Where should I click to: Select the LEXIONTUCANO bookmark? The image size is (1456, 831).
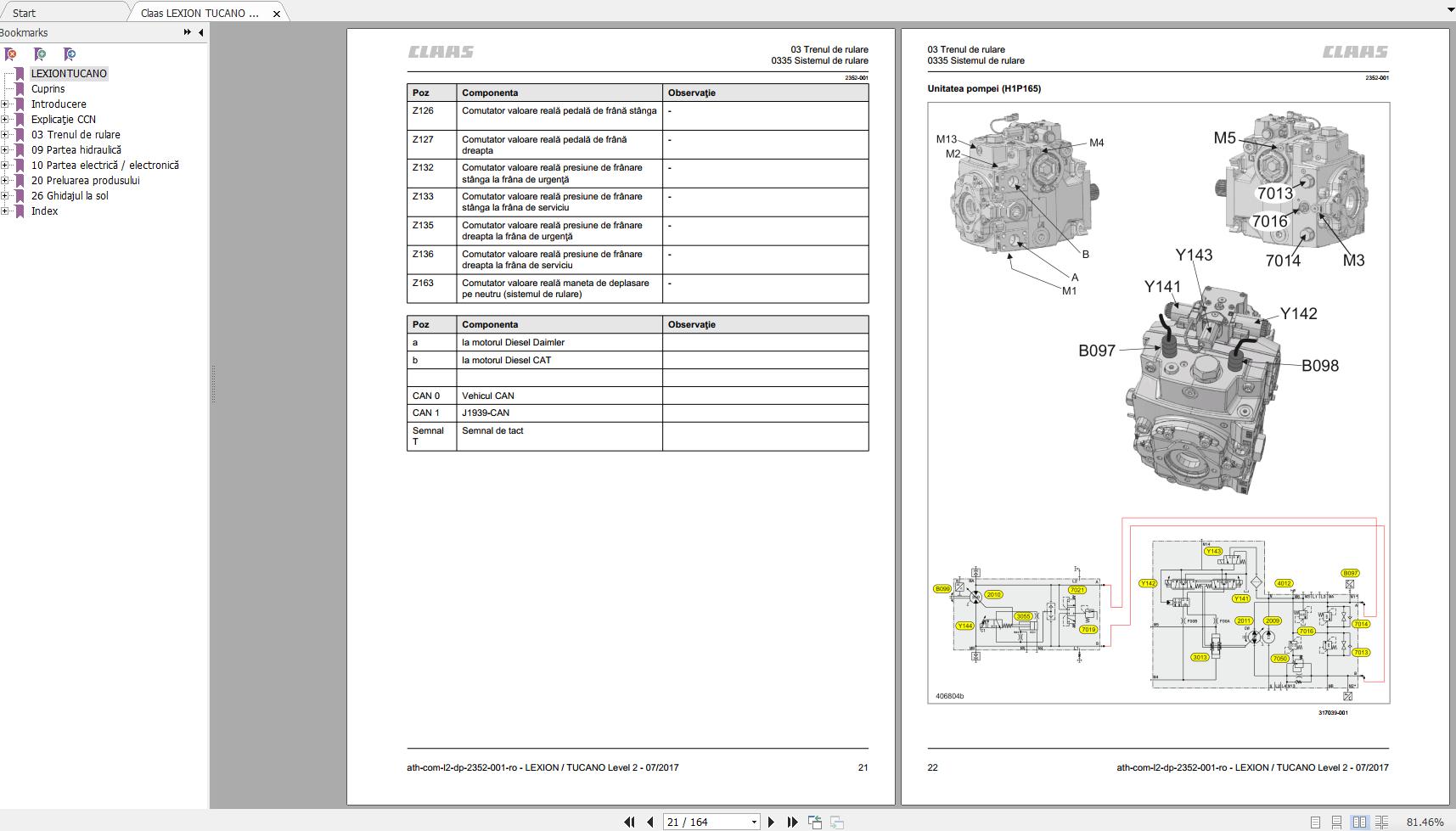pos(69,74)
